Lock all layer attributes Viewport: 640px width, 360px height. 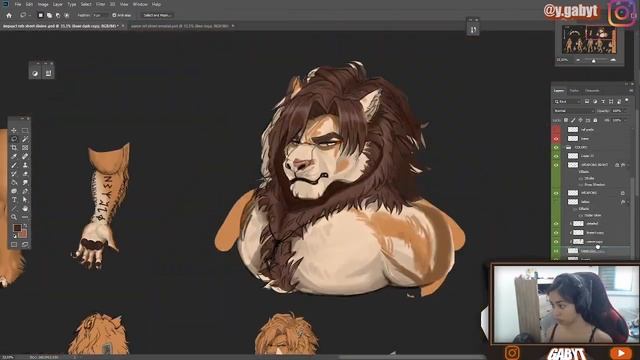click(x=595, y=120)
